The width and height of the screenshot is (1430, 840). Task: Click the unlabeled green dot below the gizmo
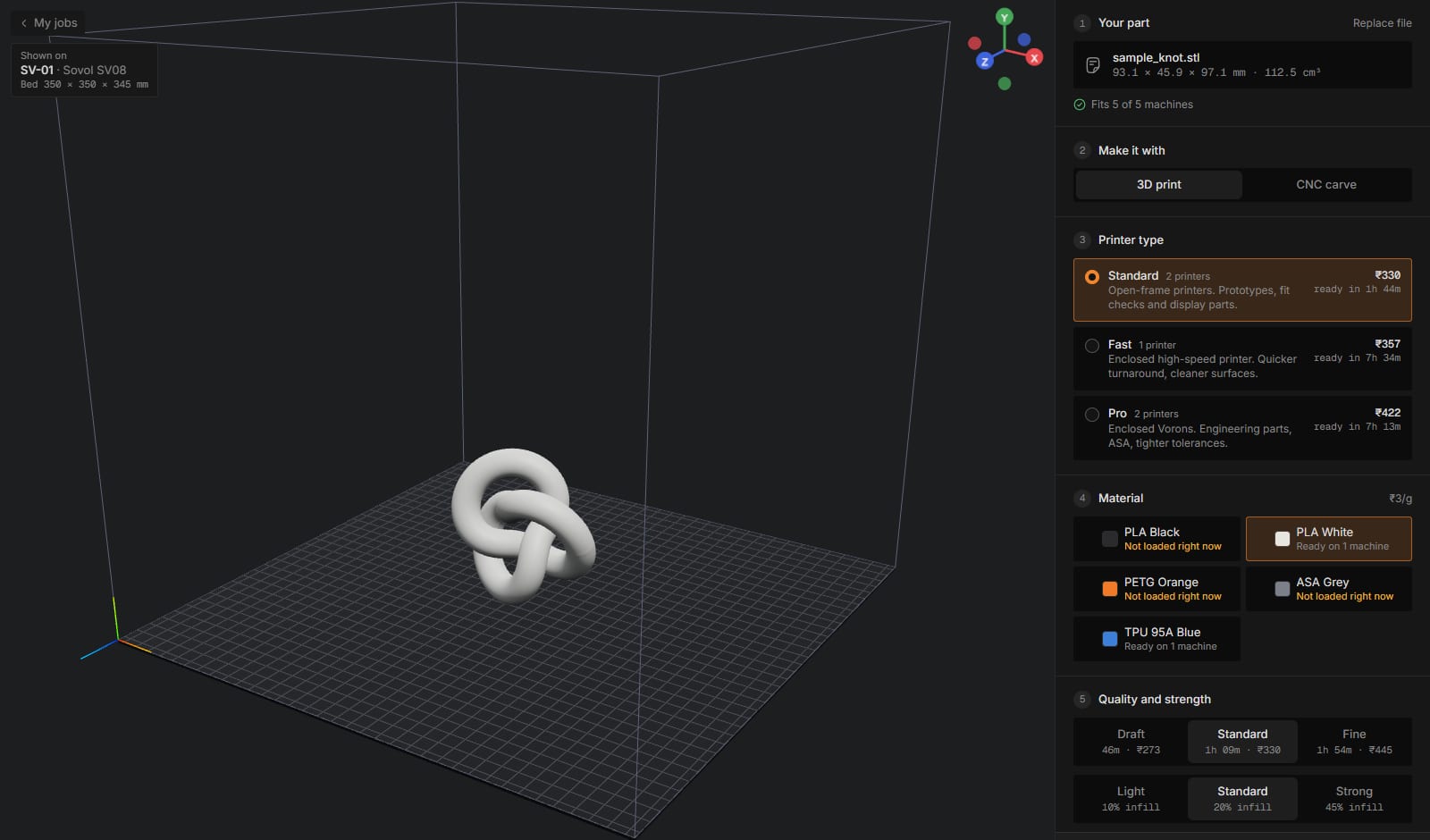point(1005,84)
